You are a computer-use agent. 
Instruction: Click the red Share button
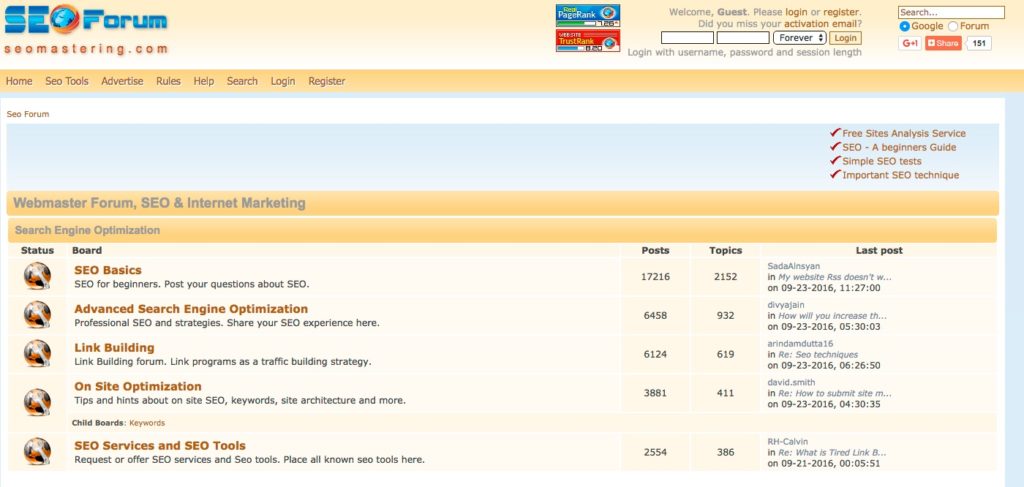(x=942, y=43)
